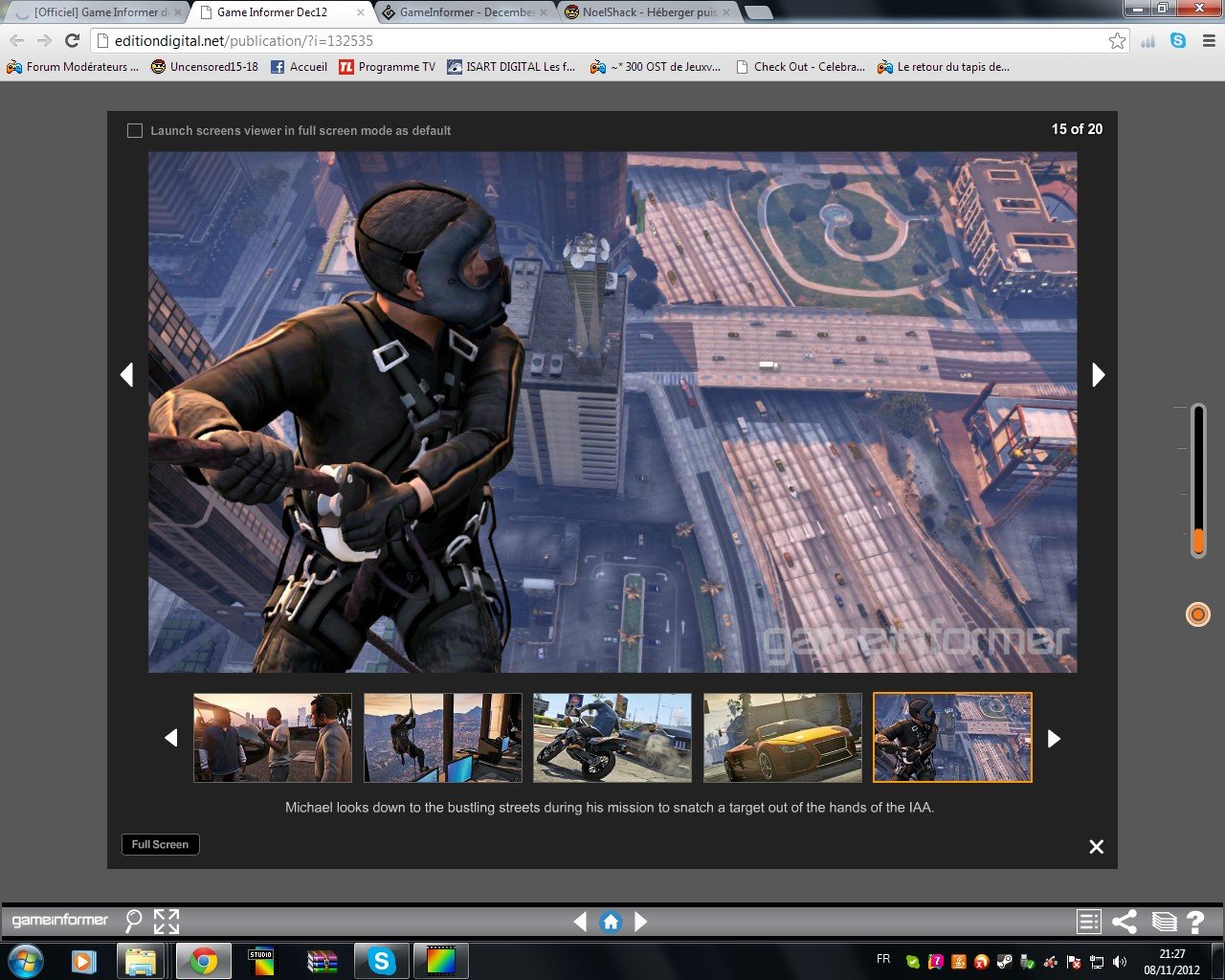This screenshot has height=980, width=1225.
Task: Open a new browser tab
Action: pos(758,12)
